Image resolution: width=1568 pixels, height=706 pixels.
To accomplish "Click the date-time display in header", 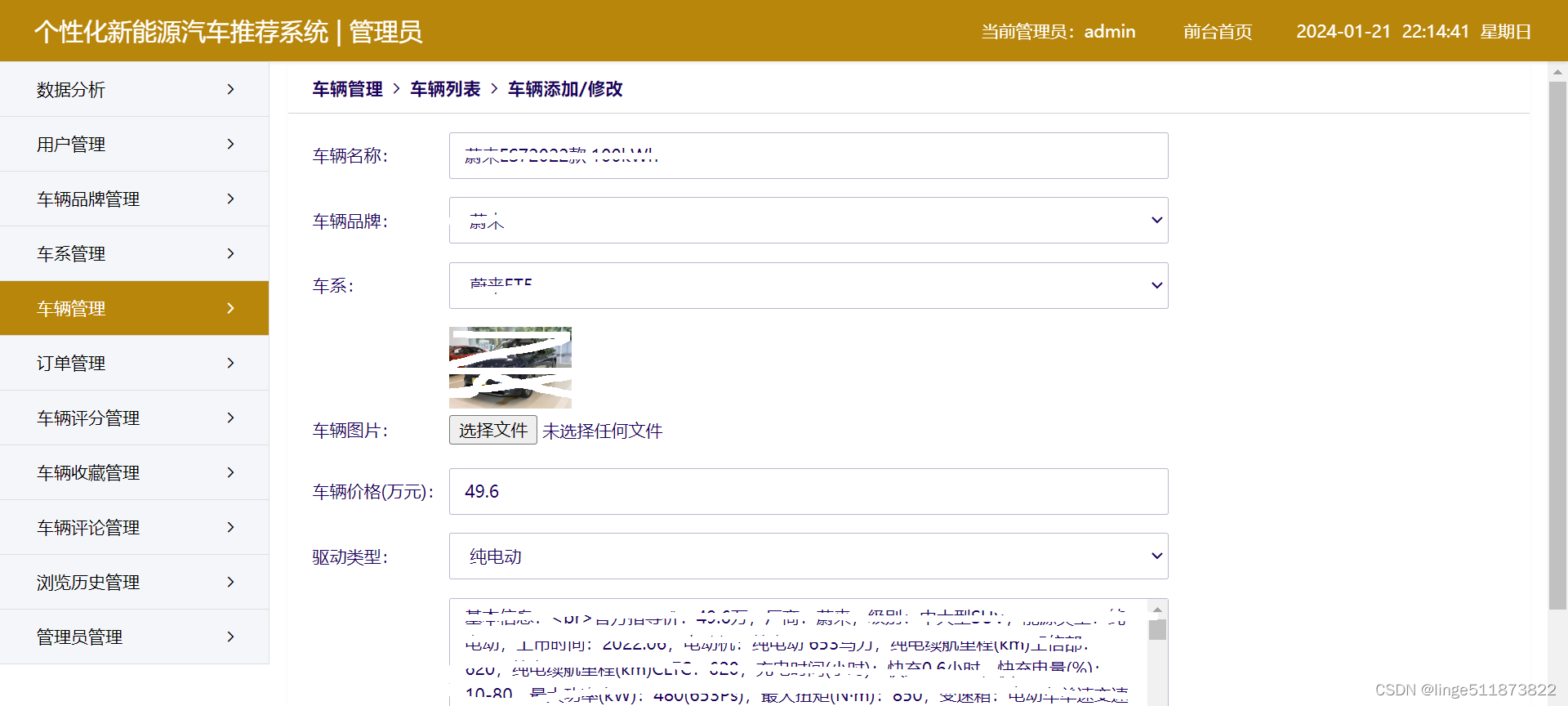I will click(x=1414, y=32).
